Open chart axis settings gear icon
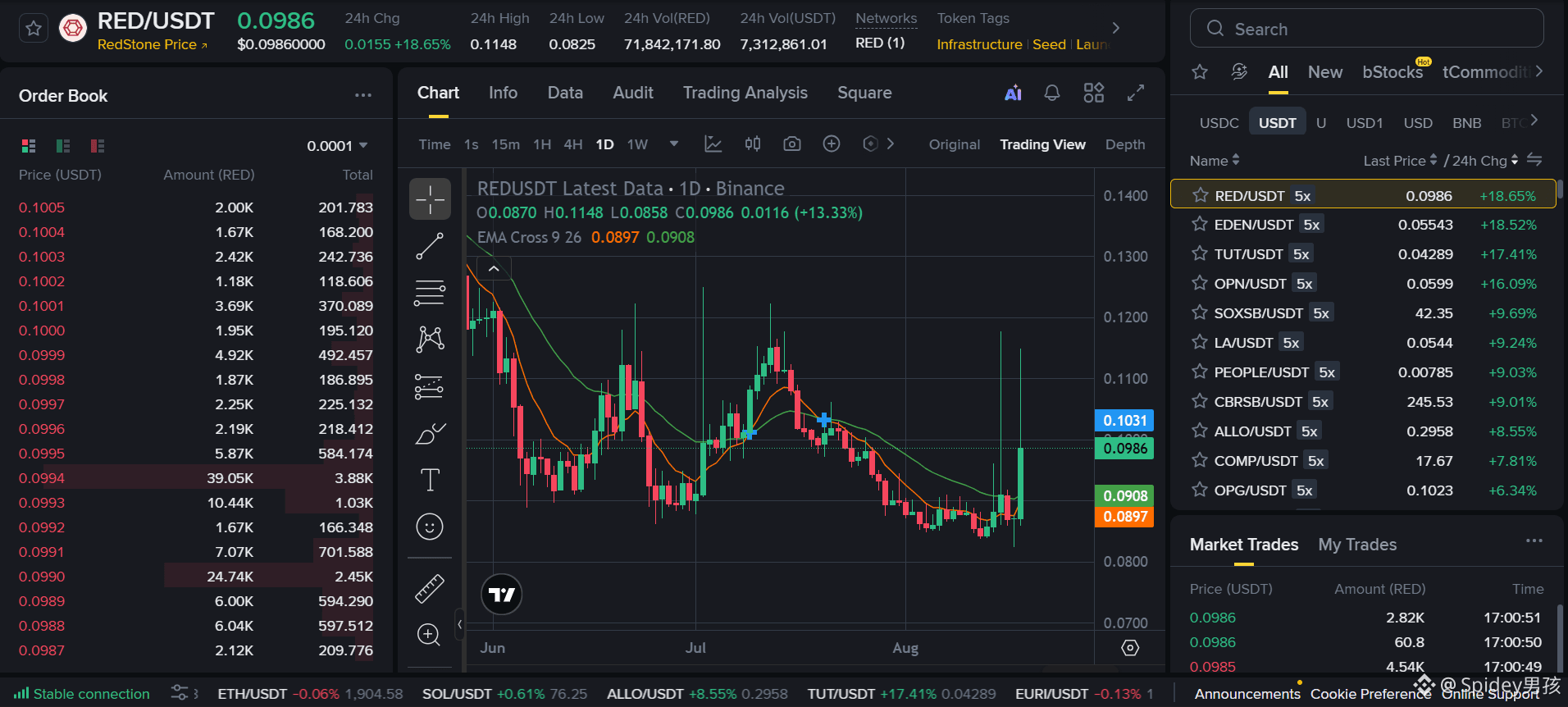This screenshot has width=1568, height=707. (1130, 648)
